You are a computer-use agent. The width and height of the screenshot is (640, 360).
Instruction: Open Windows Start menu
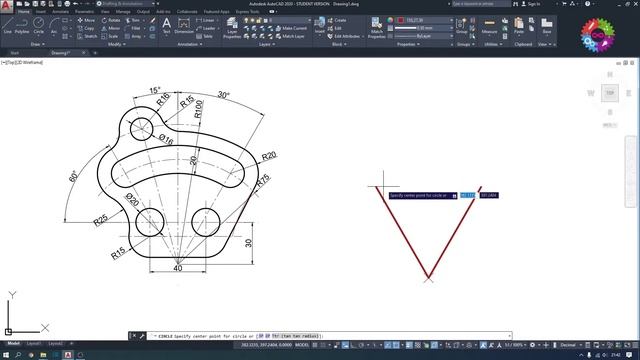tap(6, 355)
